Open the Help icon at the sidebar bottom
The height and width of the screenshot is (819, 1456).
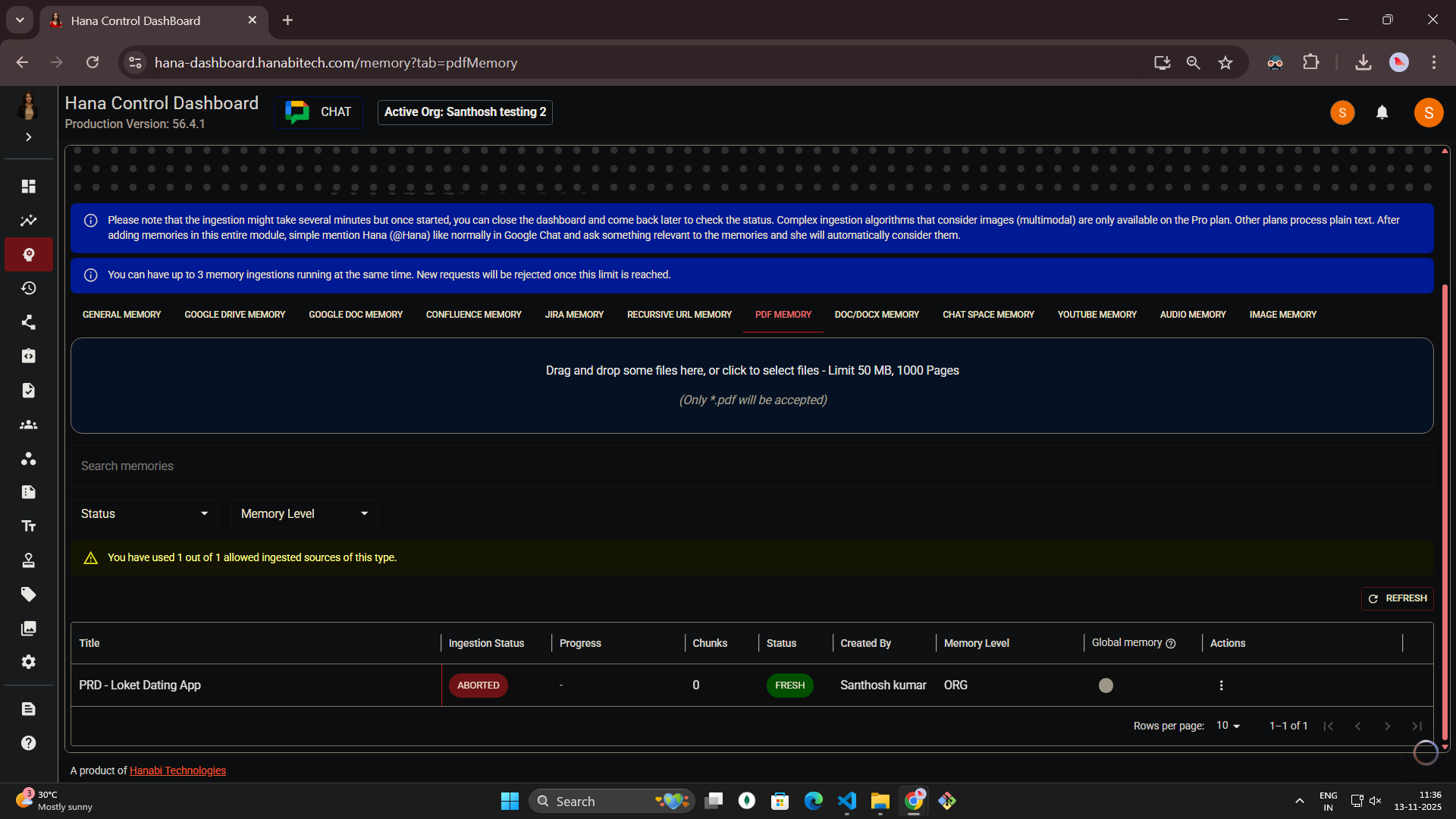28,743
